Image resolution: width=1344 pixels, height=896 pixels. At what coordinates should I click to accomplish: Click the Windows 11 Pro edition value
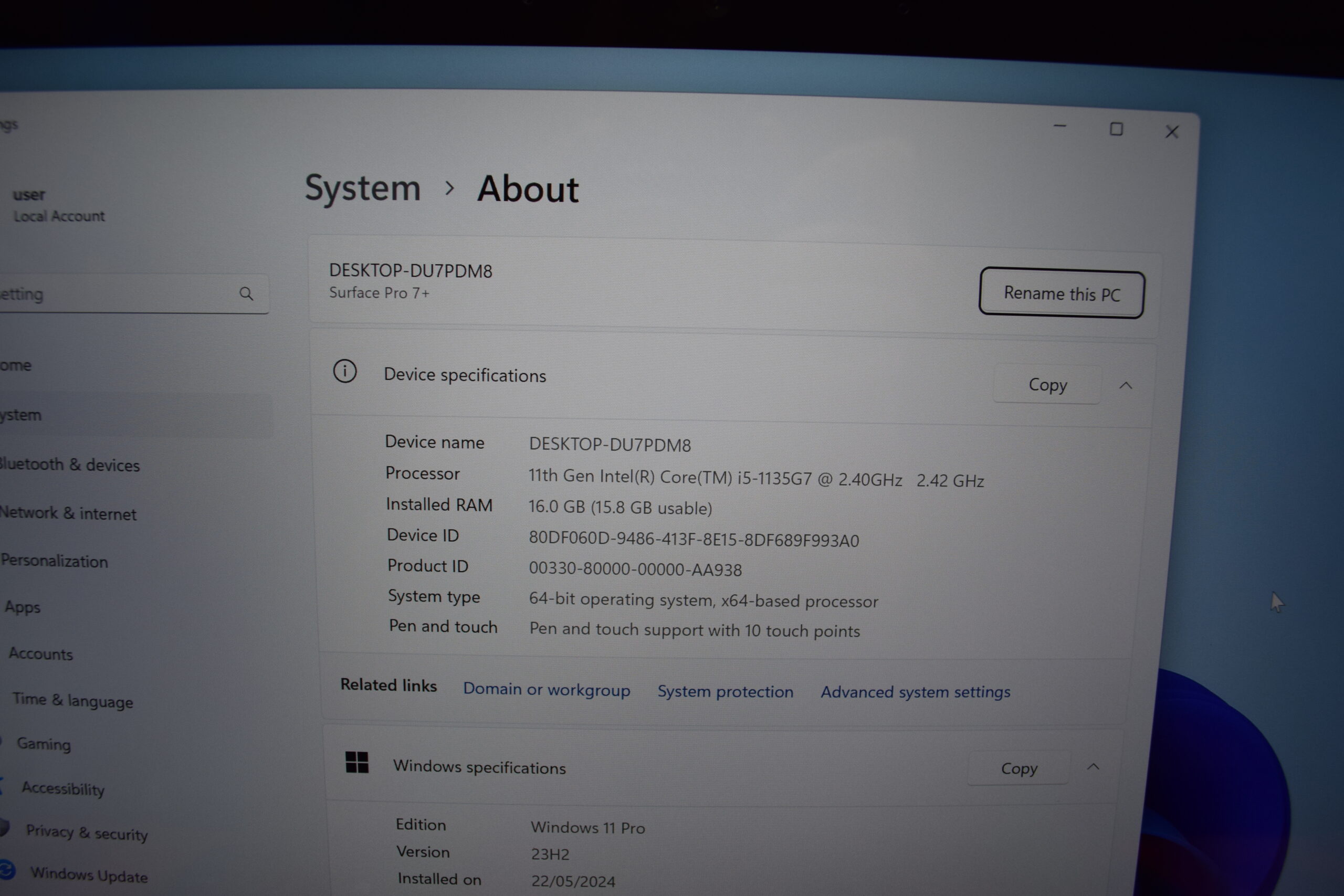tap(587, 827)
